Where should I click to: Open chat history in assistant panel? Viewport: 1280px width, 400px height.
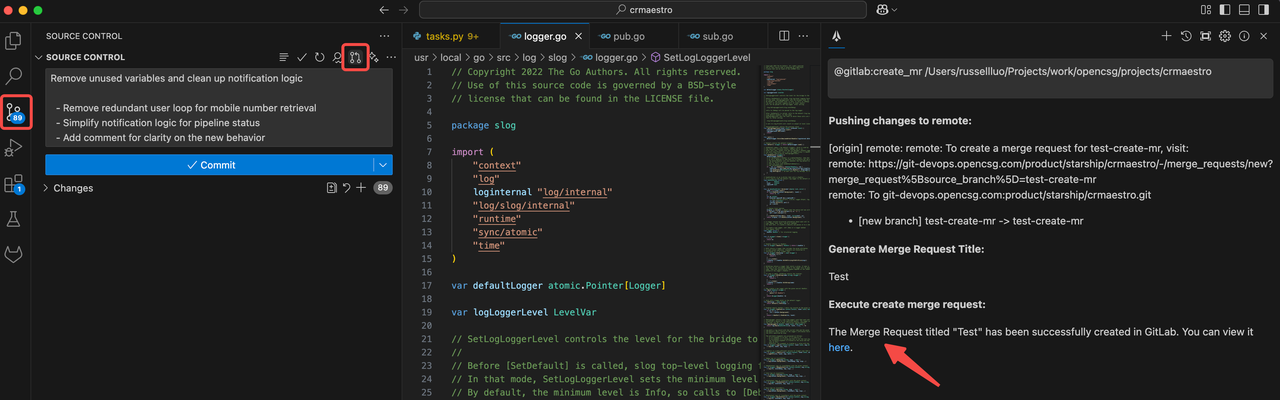coord(1185,36)
